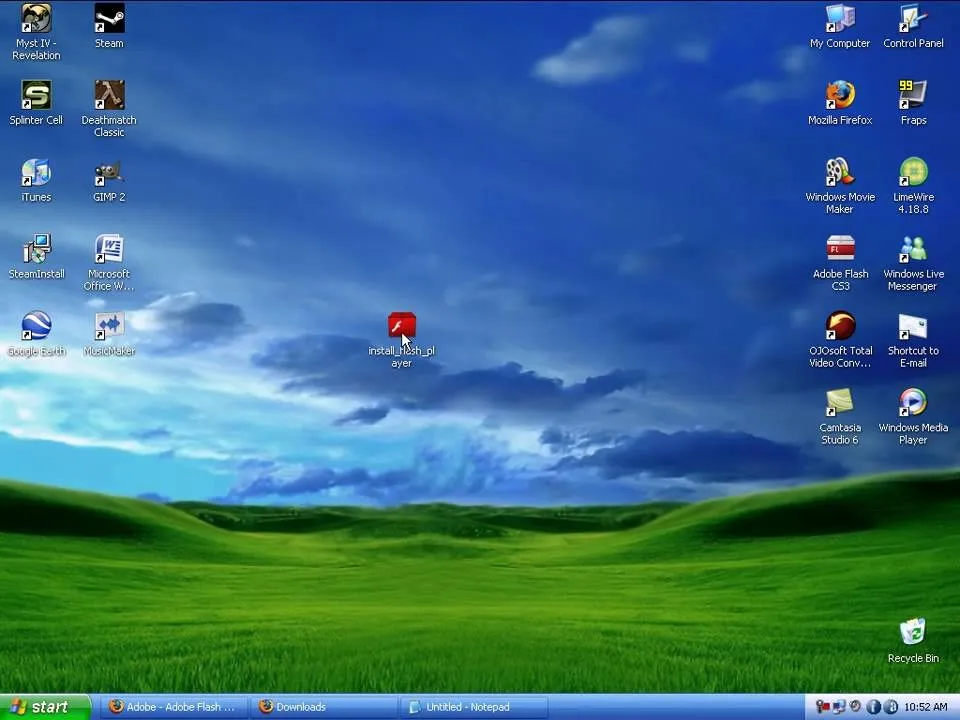Click the 10:52 AM system clock

coord(926,707)
